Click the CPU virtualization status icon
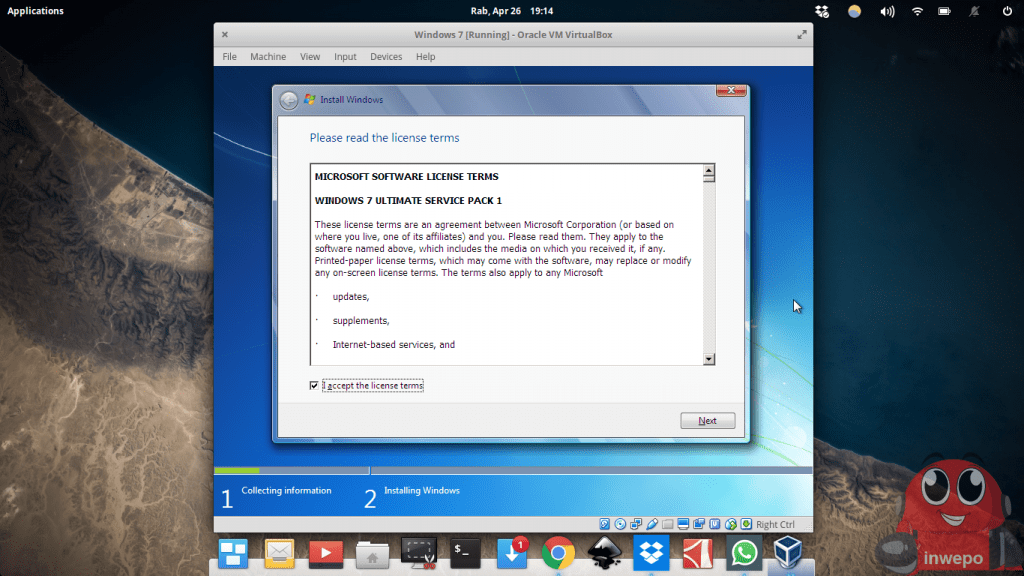1024x576 pixels. [x=714, y=524]
